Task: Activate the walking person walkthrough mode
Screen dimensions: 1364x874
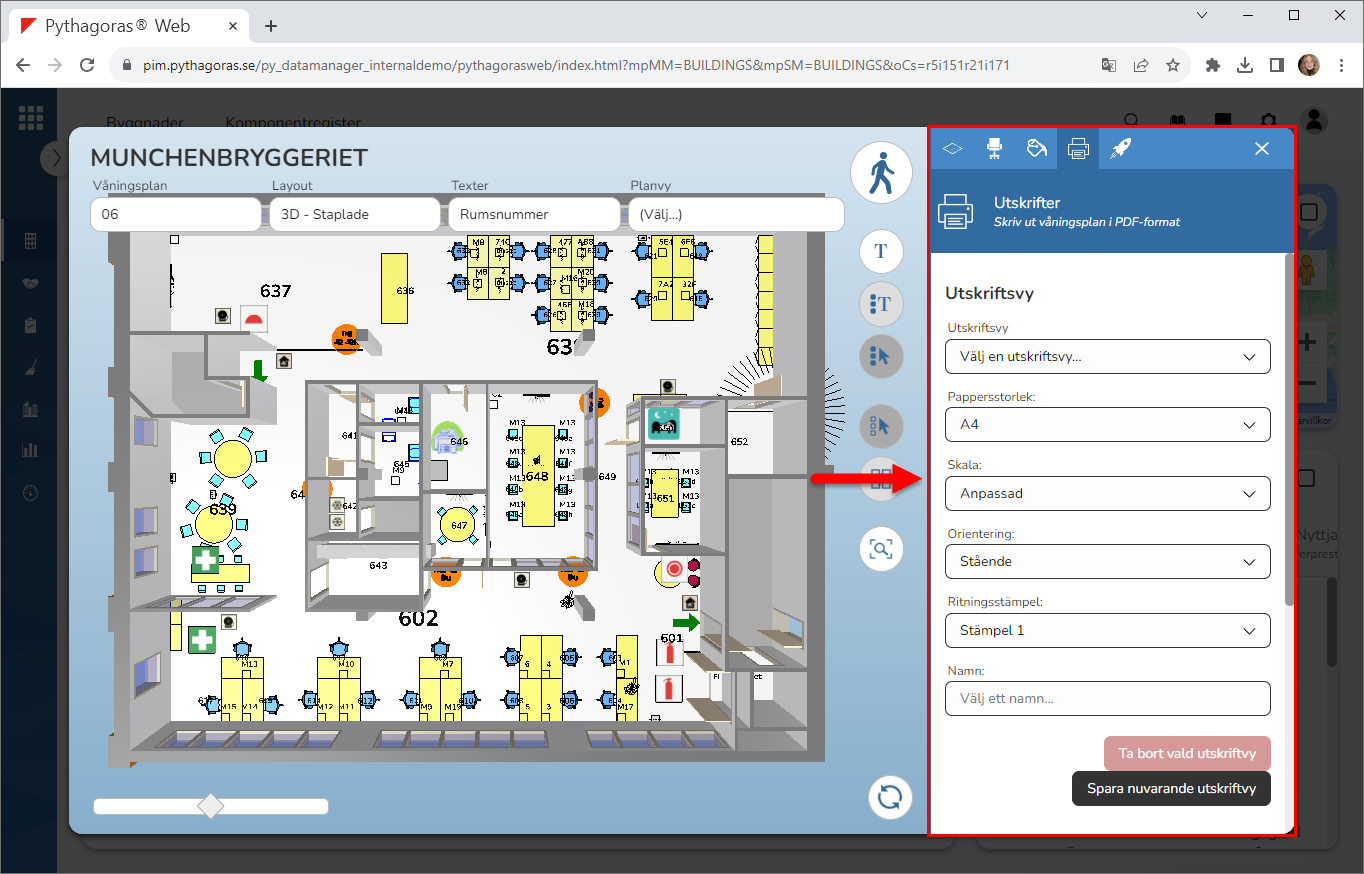Action: (x=881, y=174)
